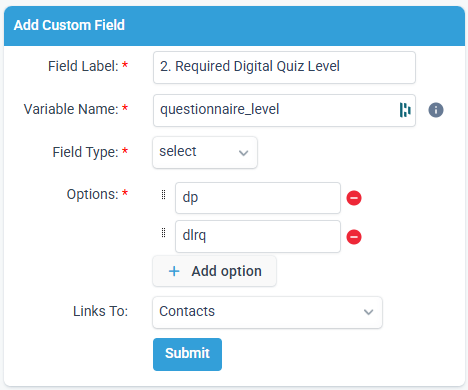Viewport: 468px width, 390px height.
Task: Click the chevron arrow on the Links To field
Action: coord(368,312)
